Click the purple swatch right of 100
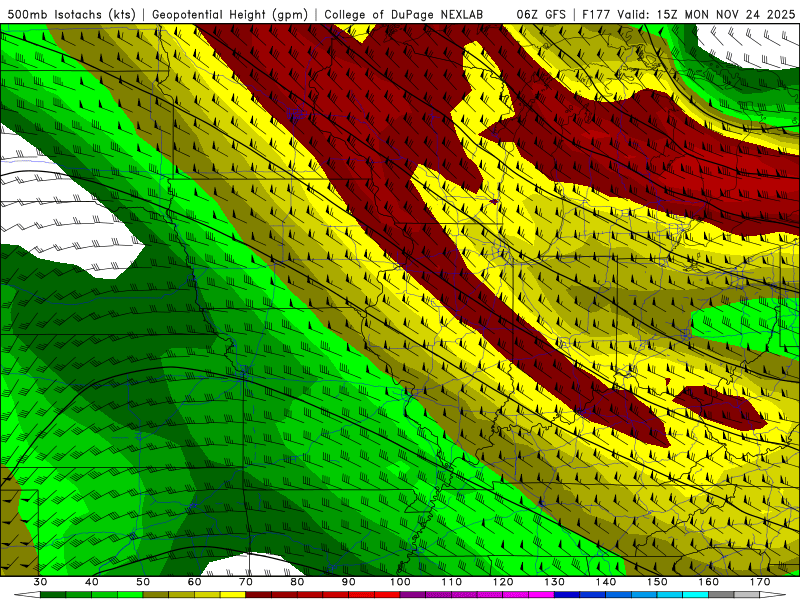 point(413,595)
